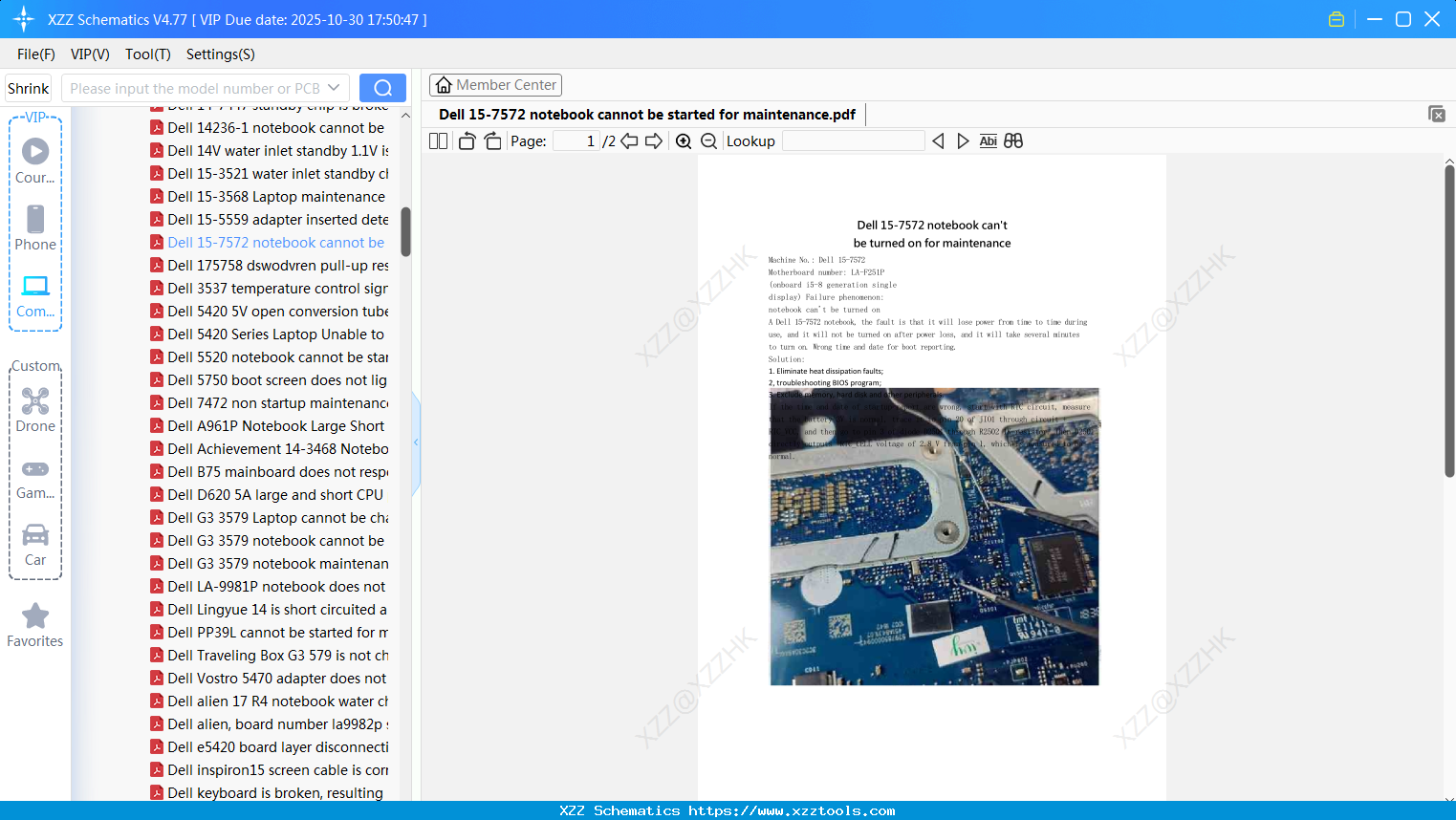1456x820 pixels.
Task: Open 'Dell Vostro 5470 adapter does not' file
Action: 269,679
